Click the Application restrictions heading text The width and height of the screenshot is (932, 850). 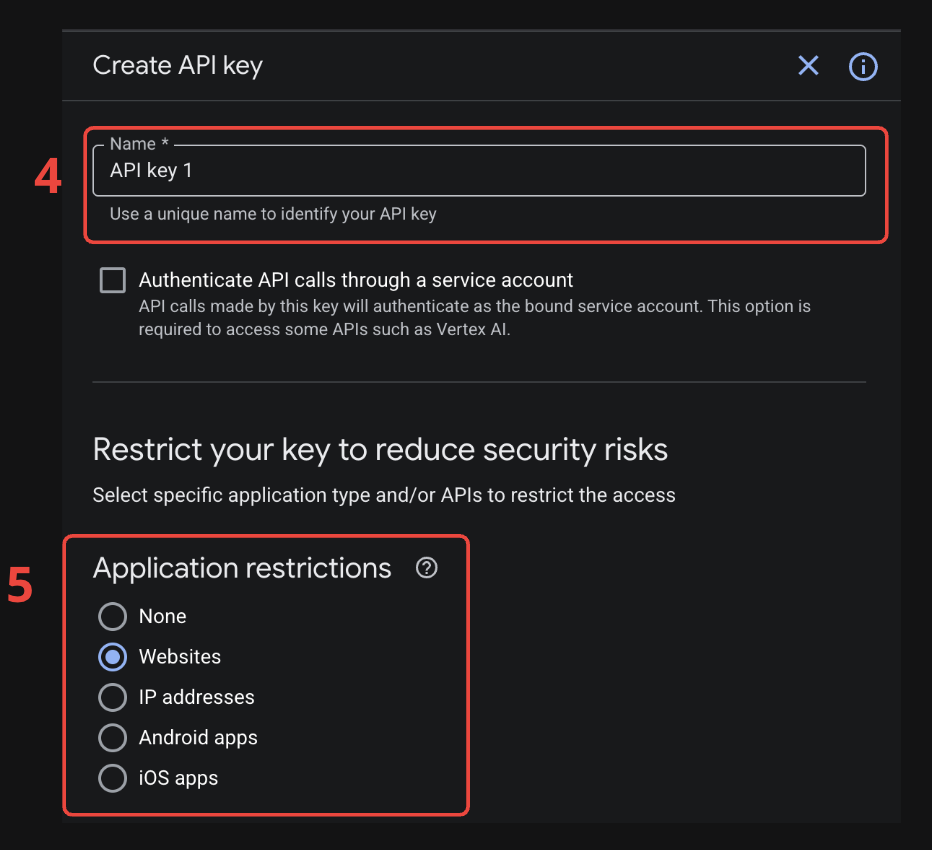[242, 568]
